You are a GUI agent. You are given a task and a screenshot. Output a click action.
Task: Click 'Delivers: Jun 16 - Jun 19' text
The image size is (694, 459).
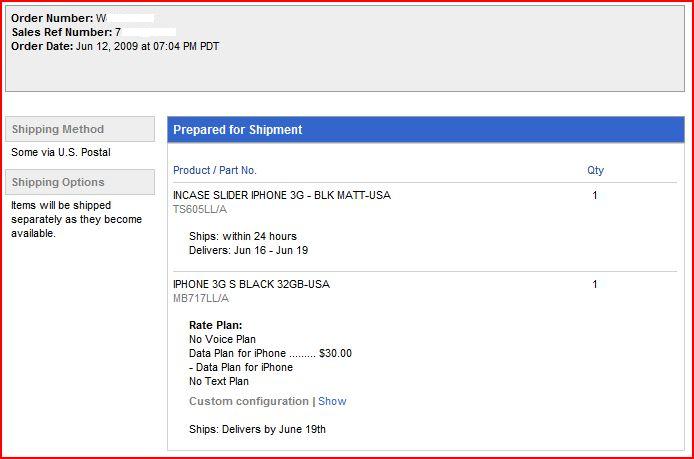(x=248, y=250)
